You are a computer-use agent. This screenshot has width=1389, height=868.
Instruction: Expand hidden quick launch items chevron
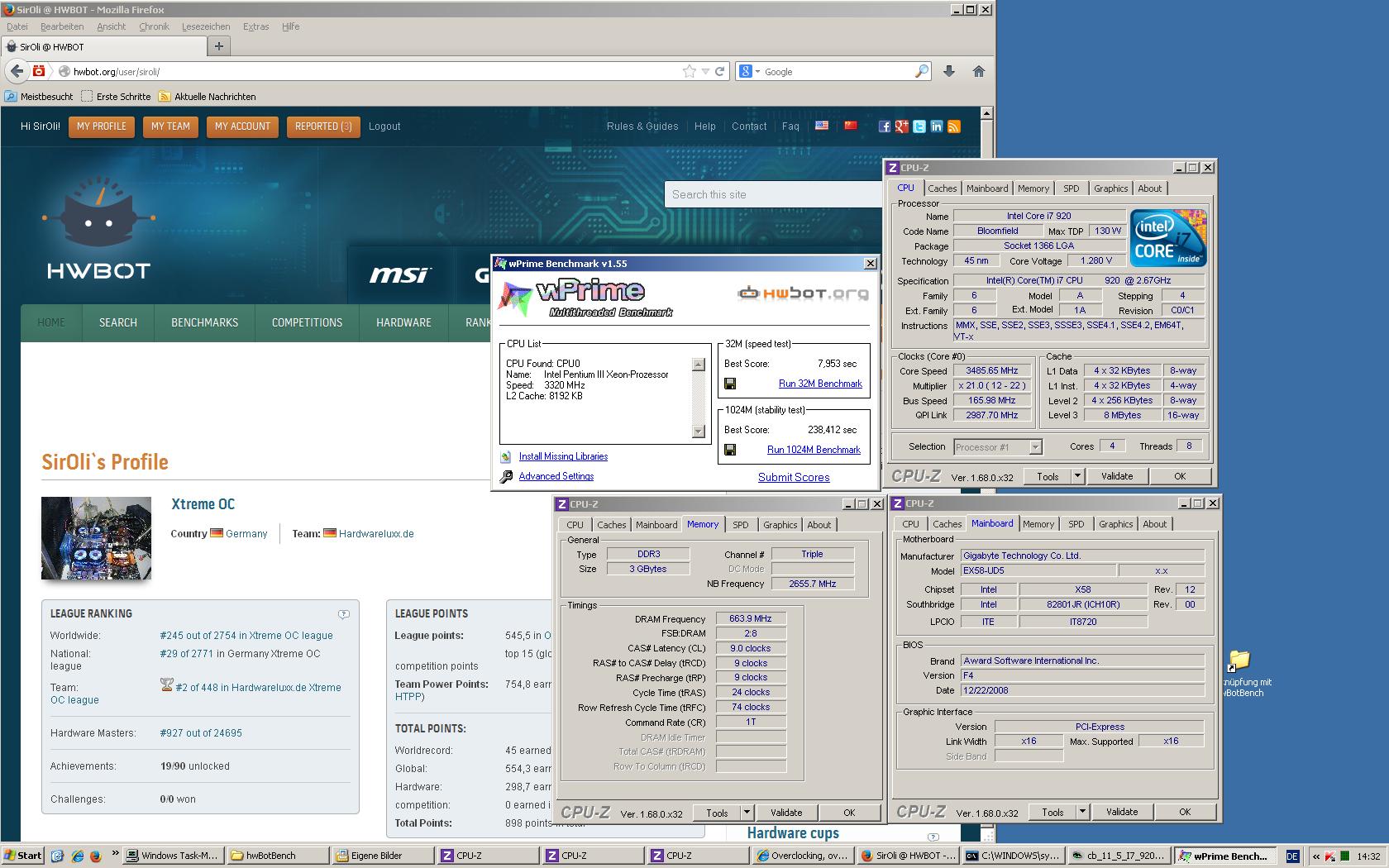115,854
